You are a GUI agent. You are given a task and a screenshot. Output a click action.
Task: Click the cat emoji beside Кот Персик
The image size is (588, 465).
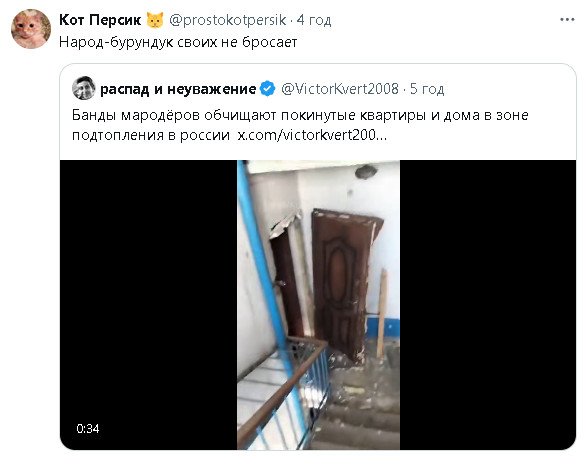(155, 20)
